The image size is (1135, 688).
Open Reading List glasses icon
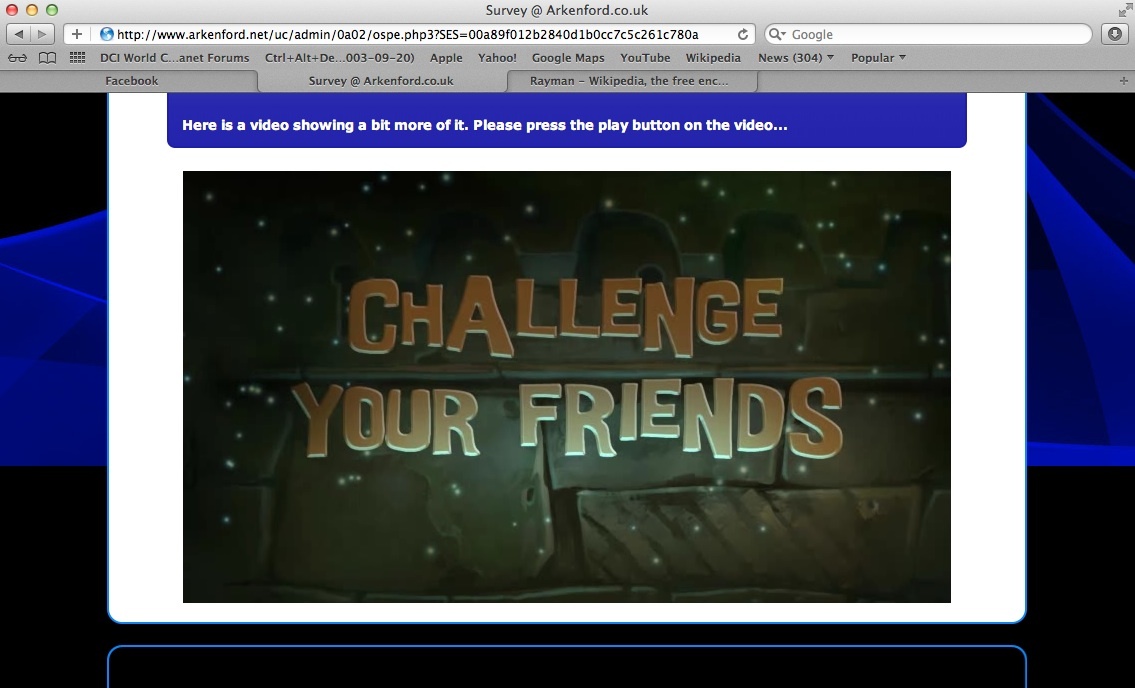coord(17,58)
